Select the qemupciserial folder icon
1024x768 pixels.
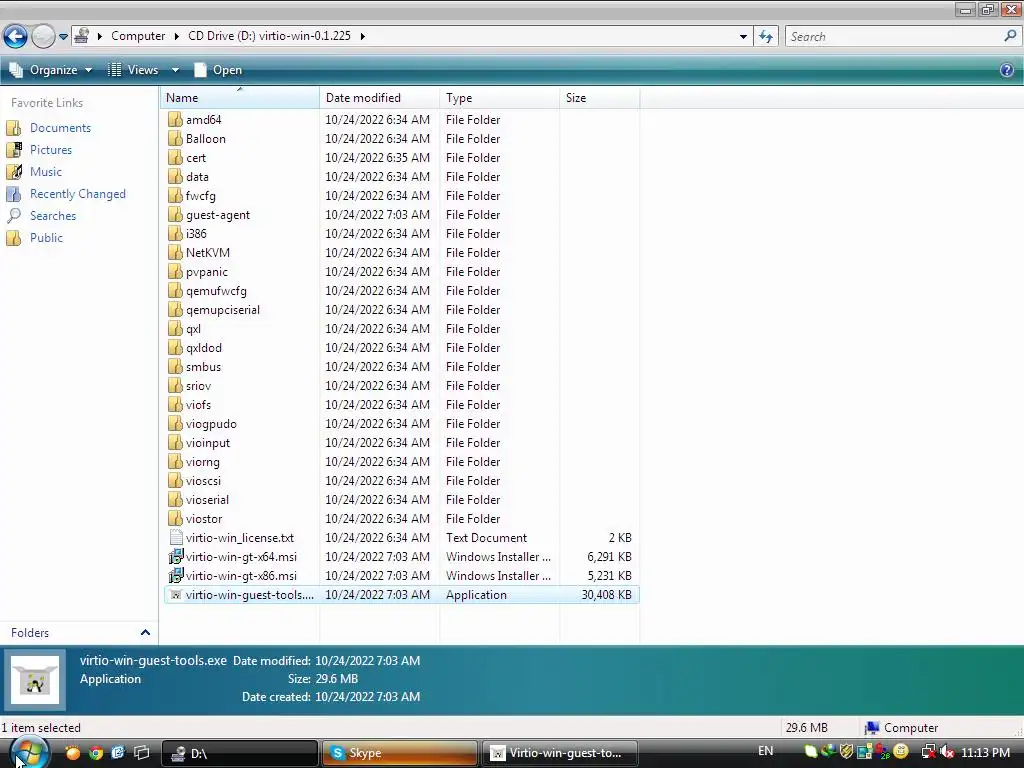tap(175, 309)
